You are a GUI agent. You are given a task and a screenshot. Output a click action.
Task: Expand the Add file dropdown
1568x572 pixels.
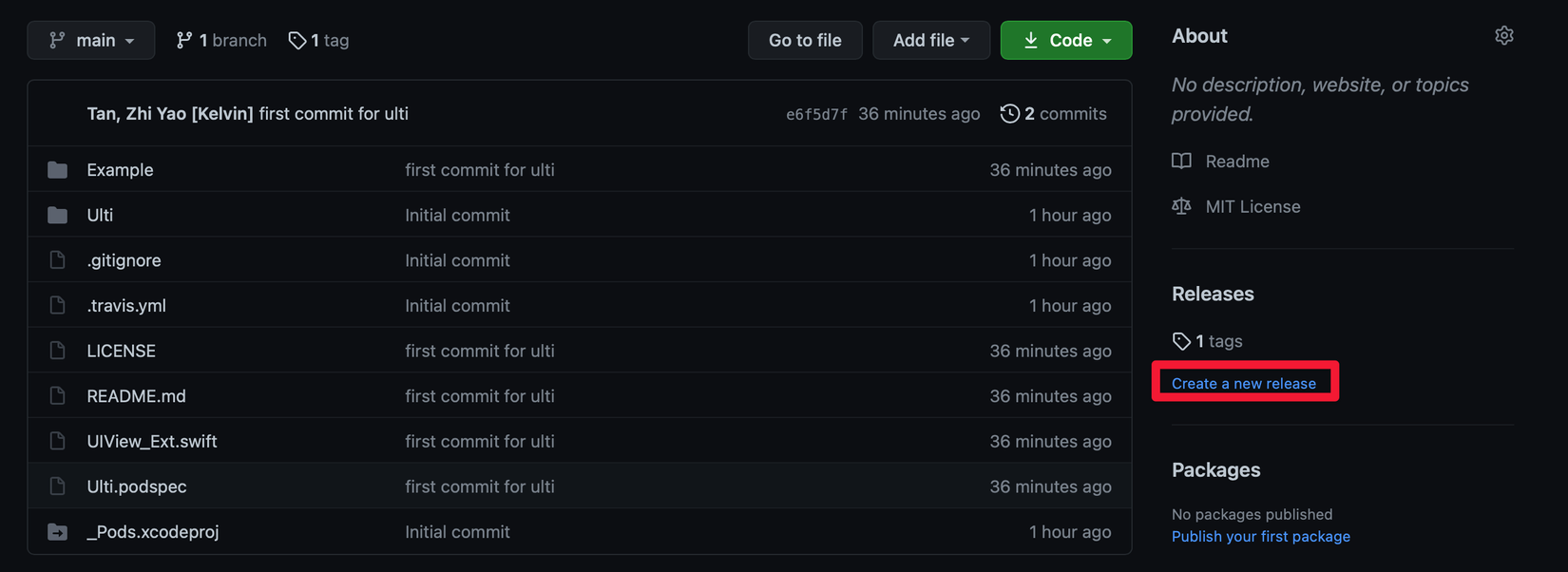pos(930,41)
